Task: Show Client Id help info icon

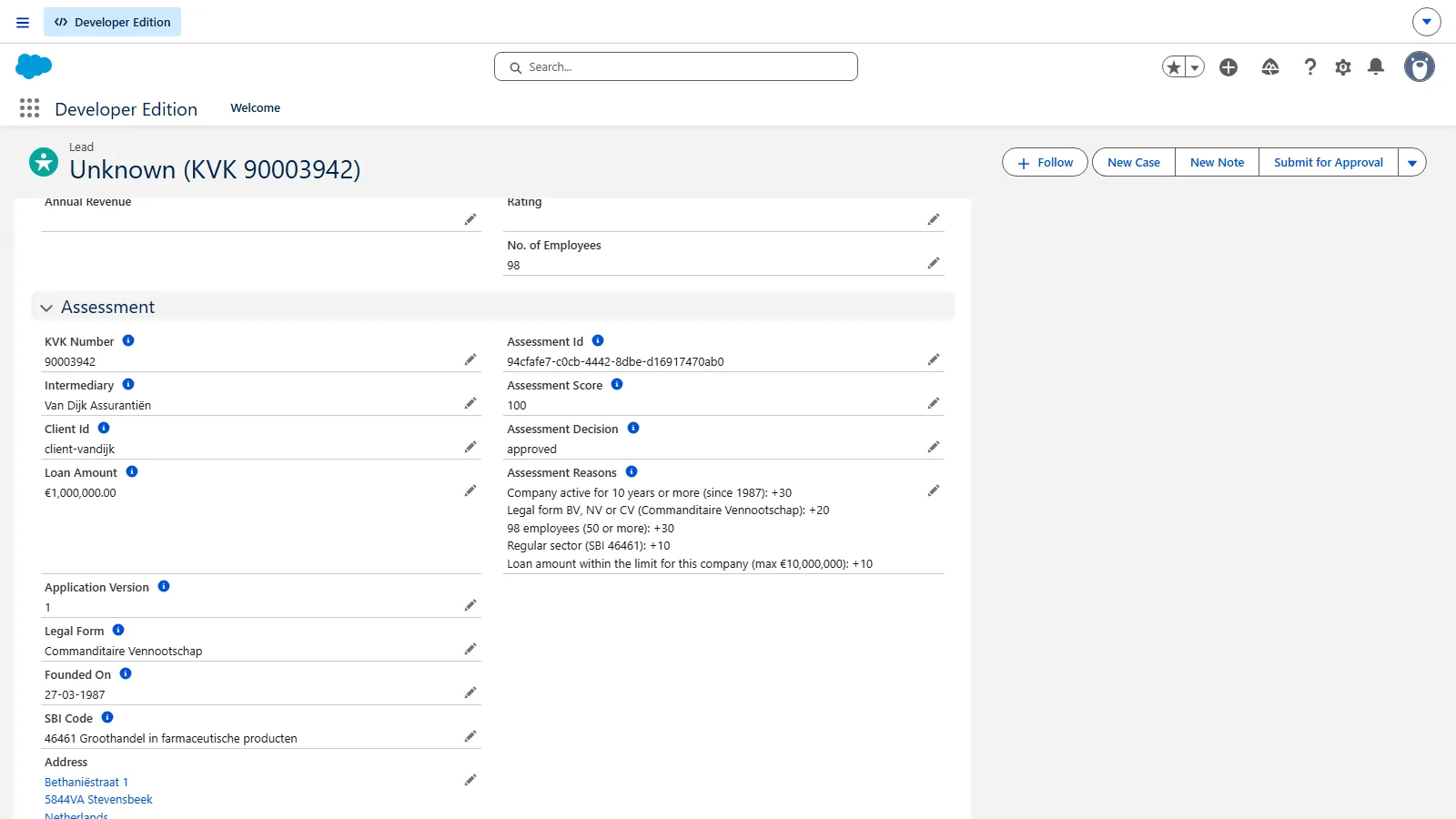Action: click(x=104, y=428)
